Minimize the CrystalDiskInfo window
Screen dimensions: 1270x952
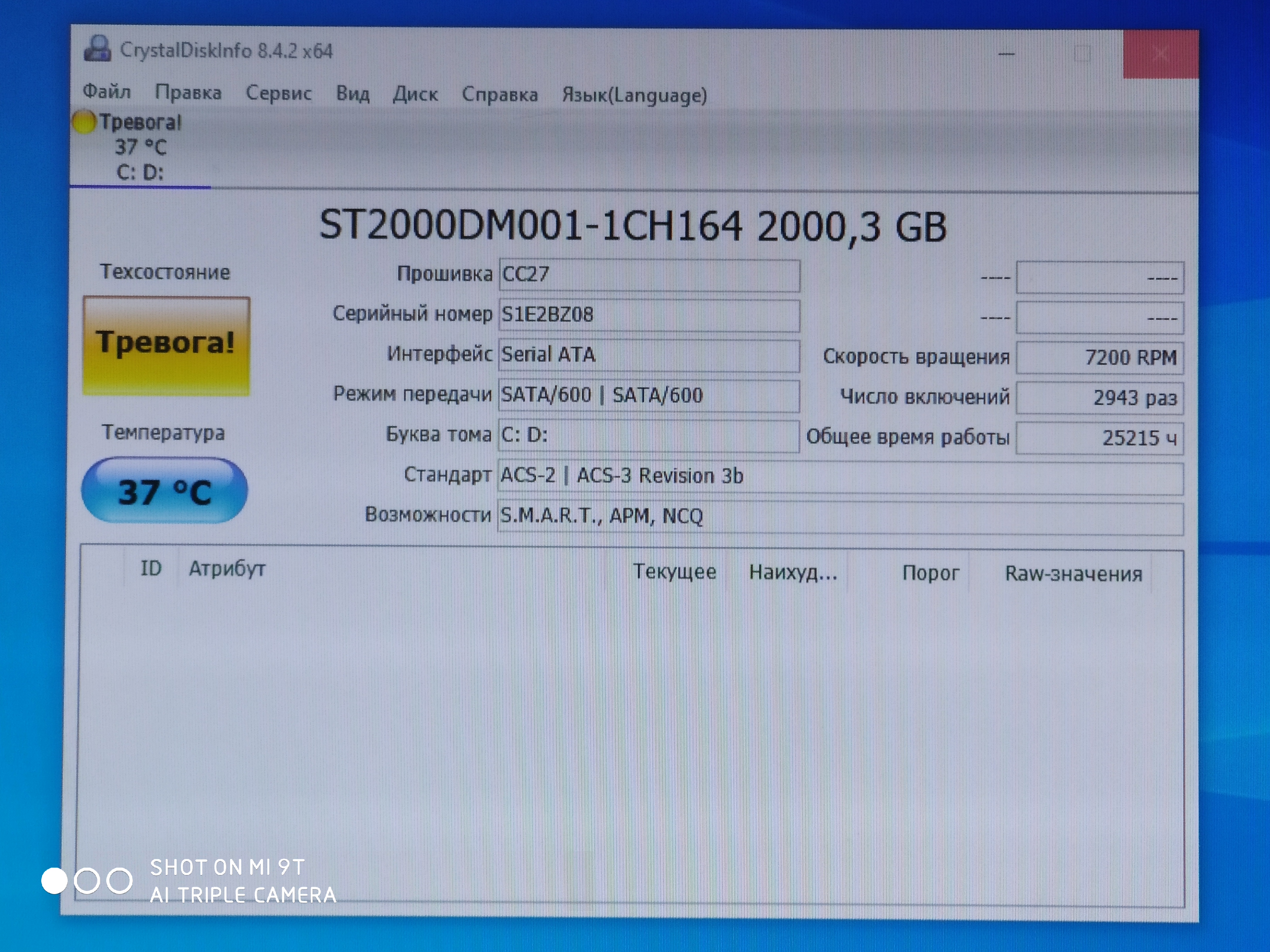click(x=1007, y=54)
